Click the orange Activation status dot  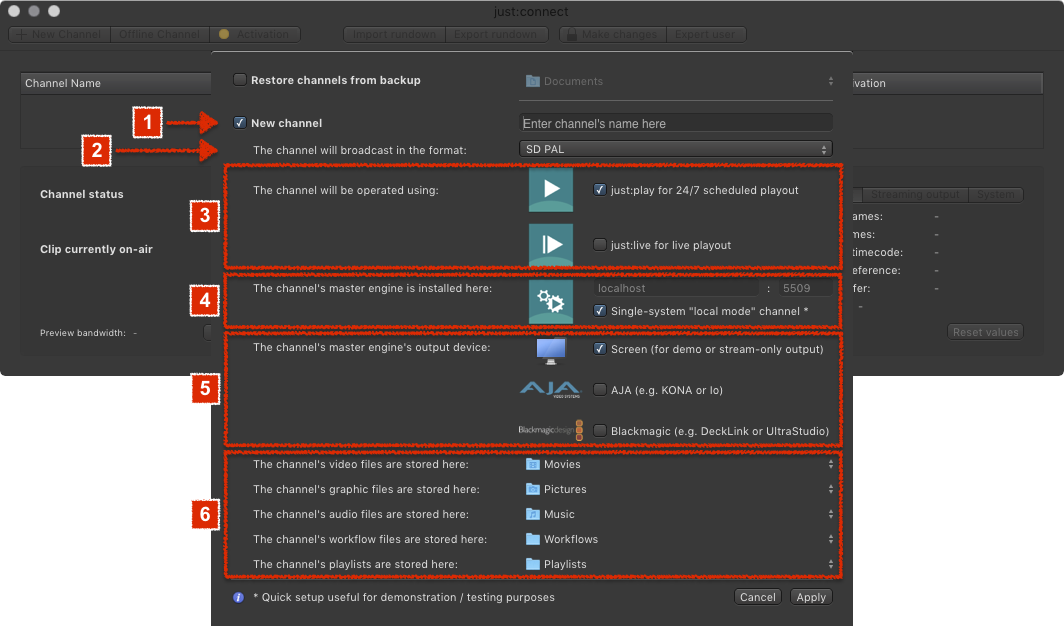coord(224,35)
